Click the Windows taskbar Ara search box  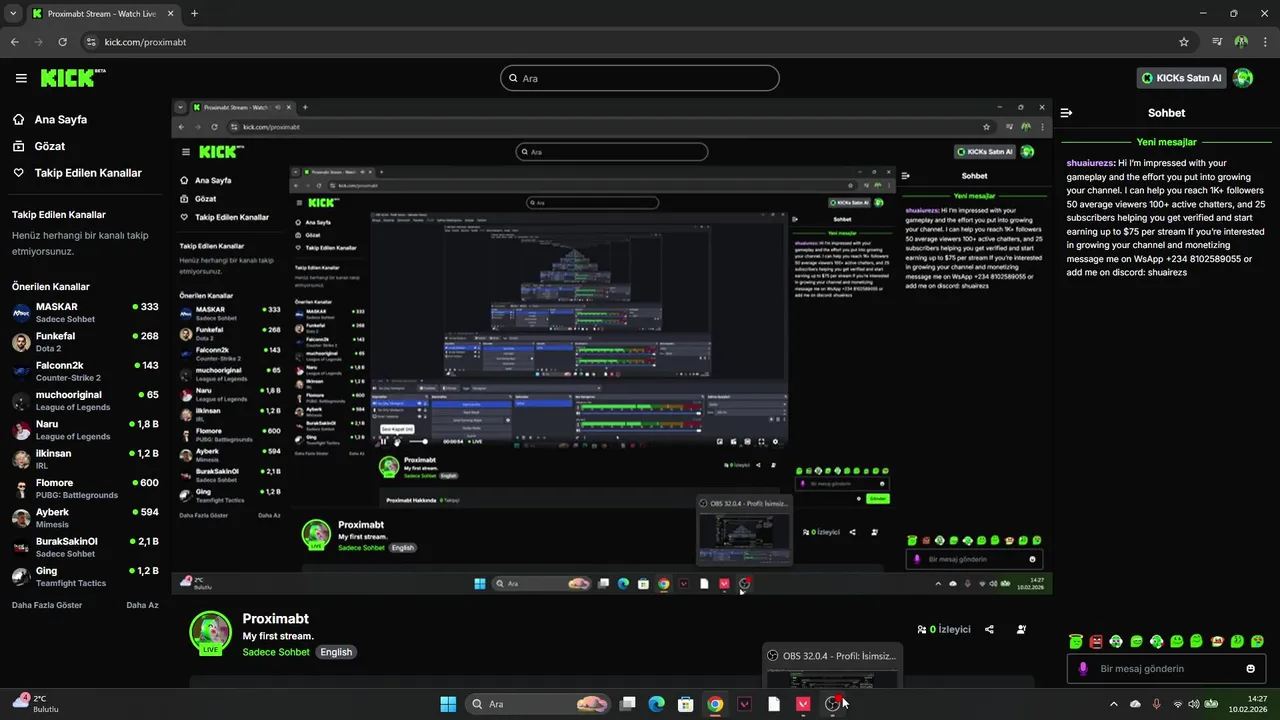point(539,704)
